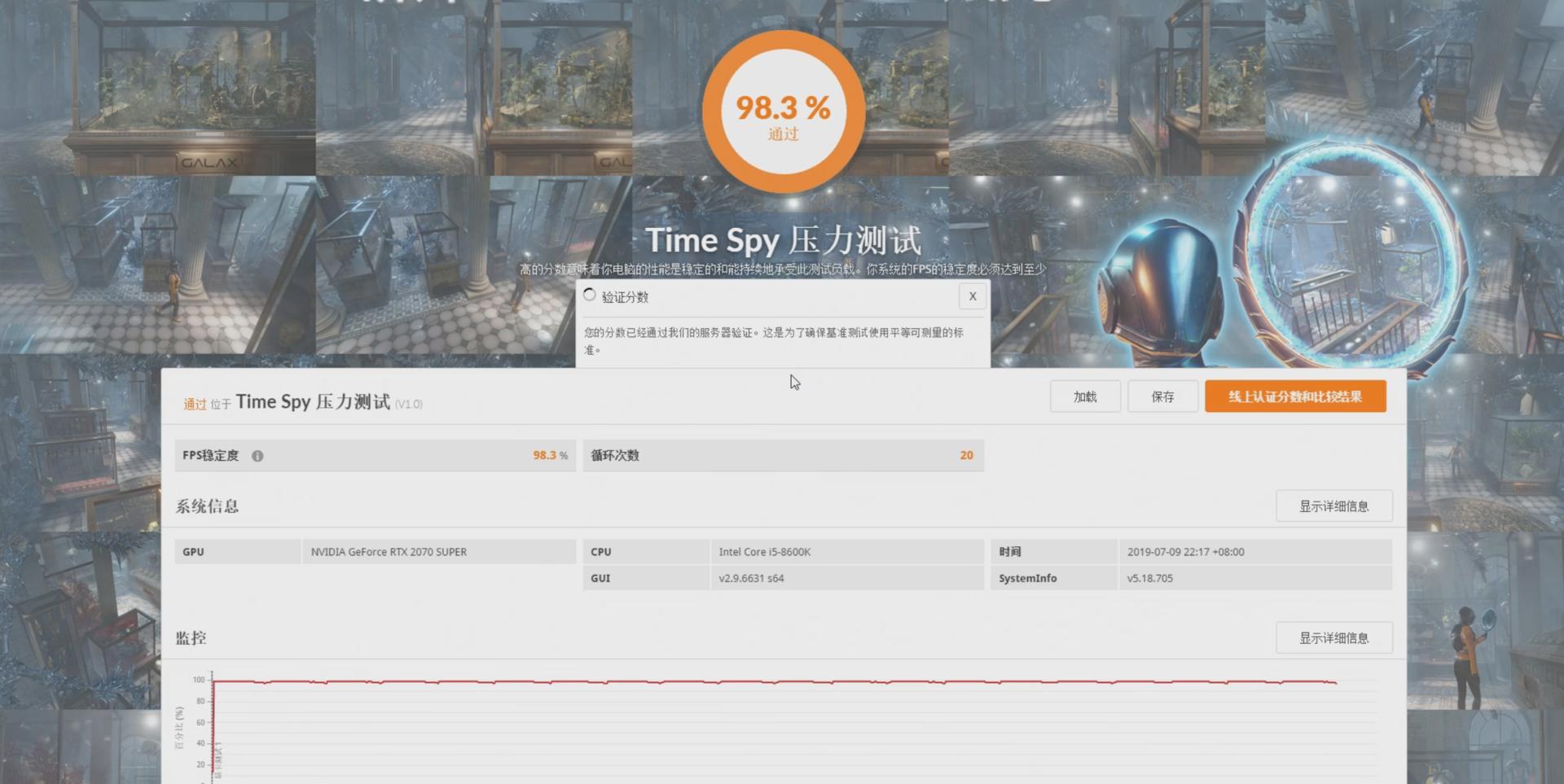Image resolution: width=1564 pixels, height=784 pixels.
Task: Click the FPS稳定度 value 98.3 %
Action: coord(550,455)
